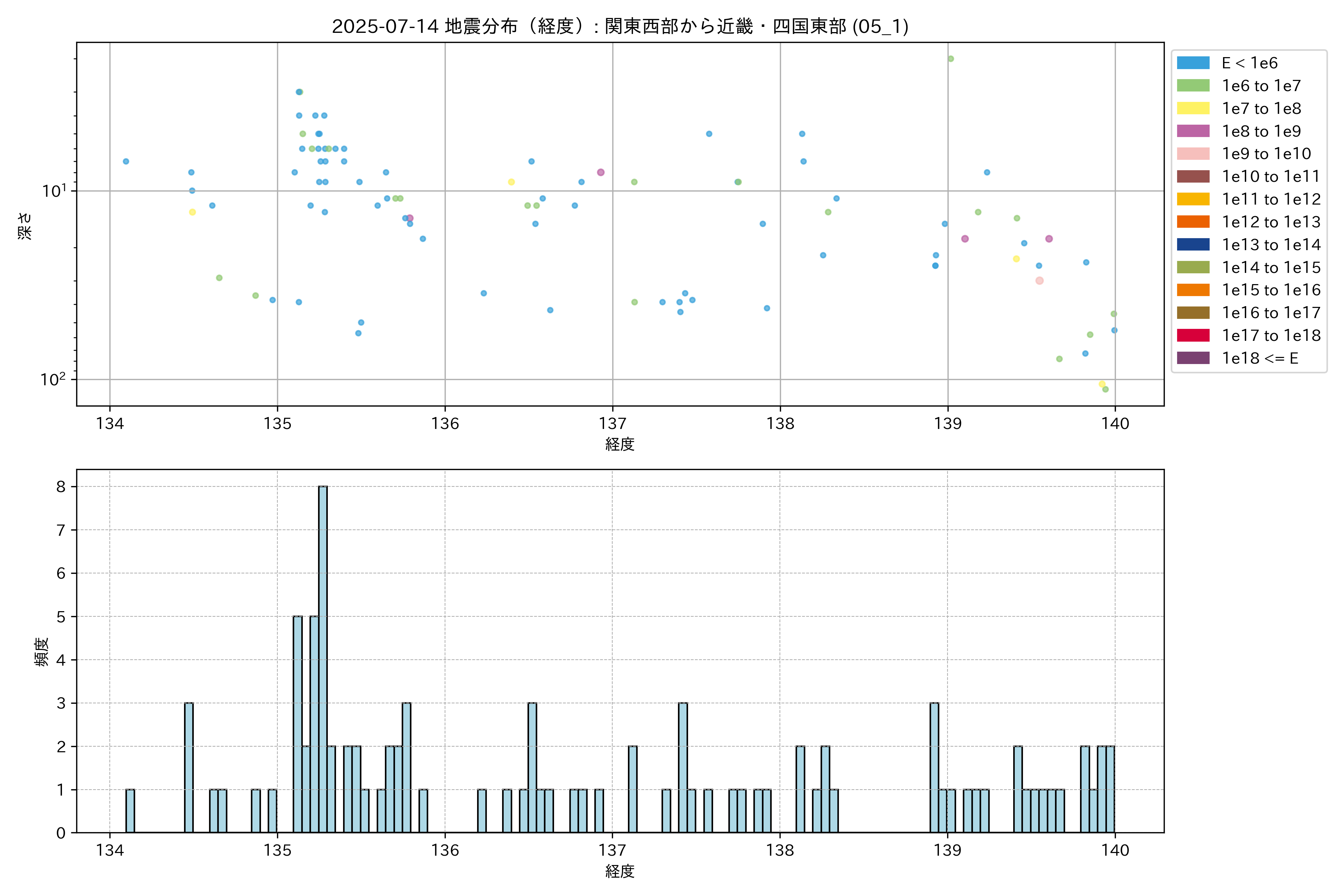Image resolution: width=1344 pixels, height=896 pixels.
Task: Click the yellow scatter point near longitude 136.4
Action: (x=511, y=182)
